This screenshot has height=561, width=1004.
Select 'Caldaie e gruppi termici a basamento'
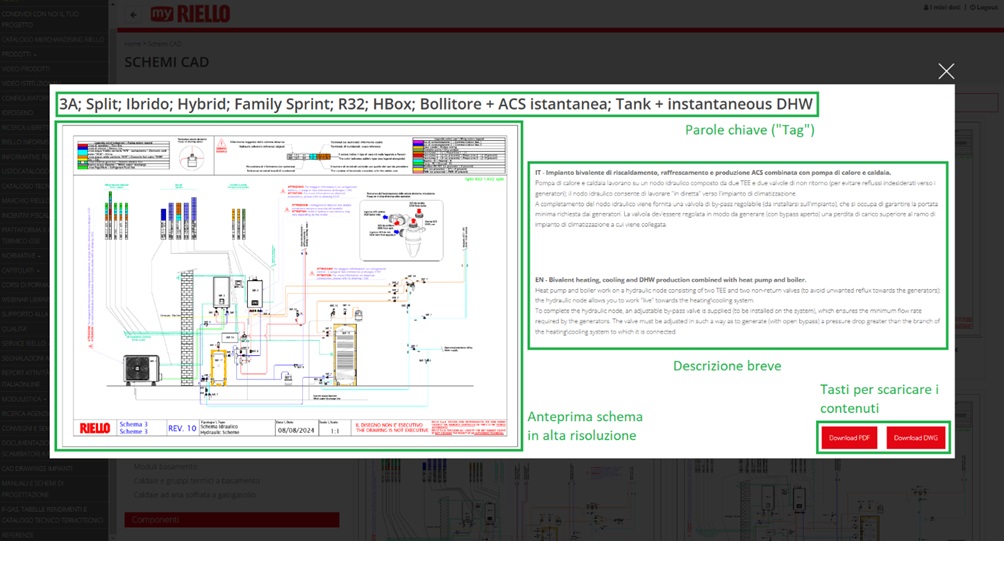click(196, 481)
